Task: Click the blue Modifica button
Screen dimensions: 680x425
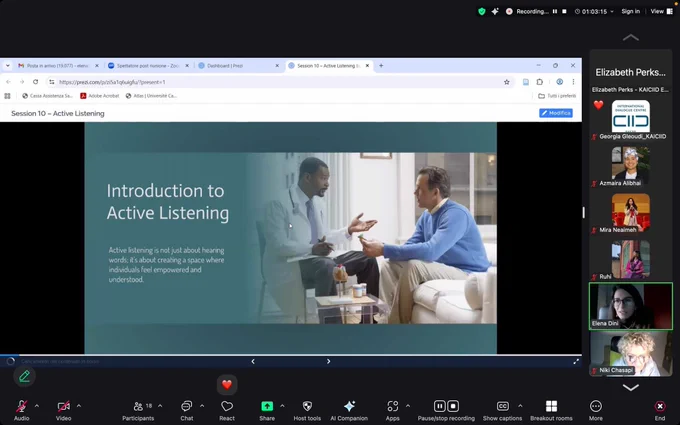Action: (x=556, y=113)
